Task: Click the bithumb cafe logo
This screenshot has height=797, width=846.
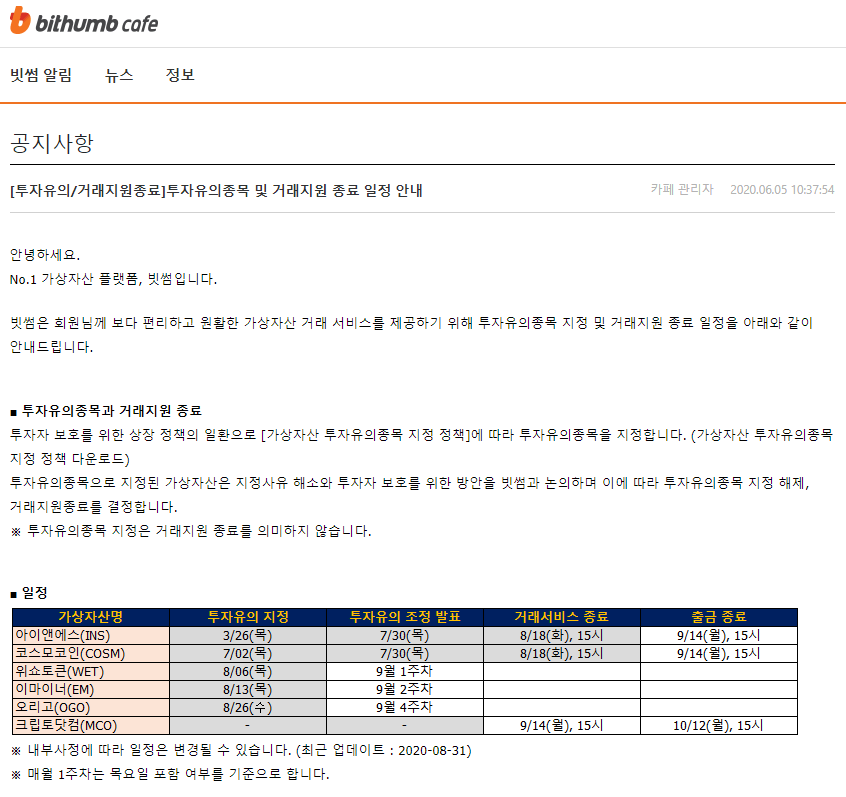Action: [x=84, y=21]
